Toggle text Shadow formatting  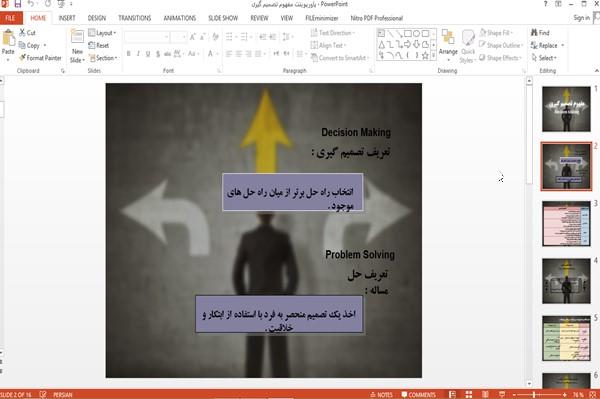pyautogui.click(x=158, y=54)
